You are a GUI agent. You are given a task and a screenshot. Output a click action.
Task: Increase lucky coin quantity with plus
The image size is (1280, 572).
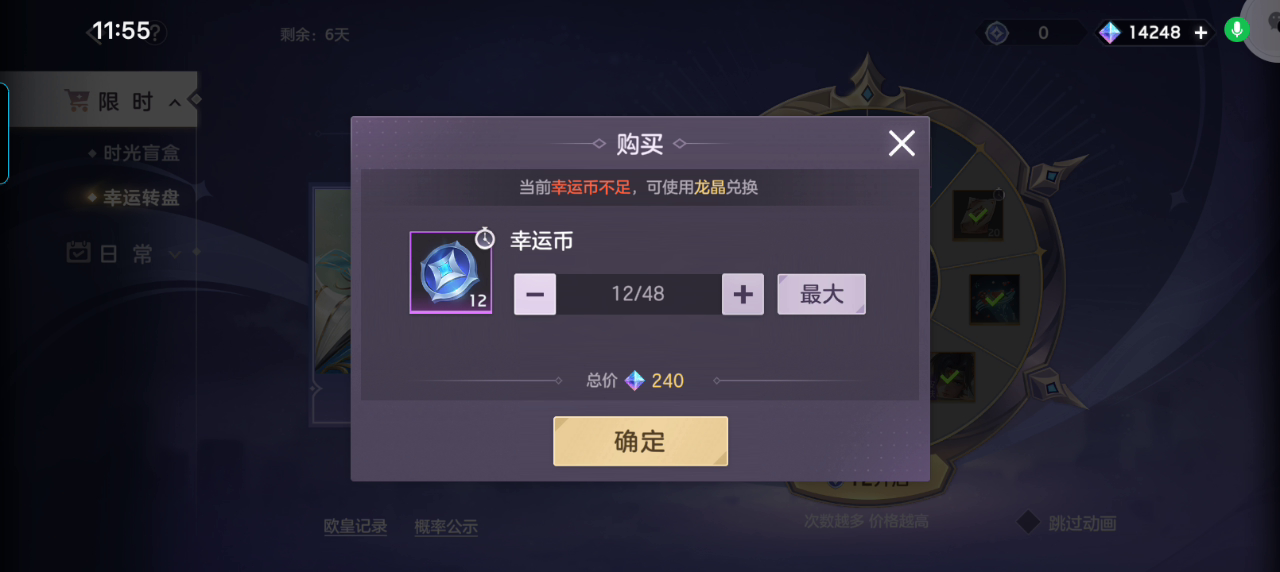(x=743, y=294)
